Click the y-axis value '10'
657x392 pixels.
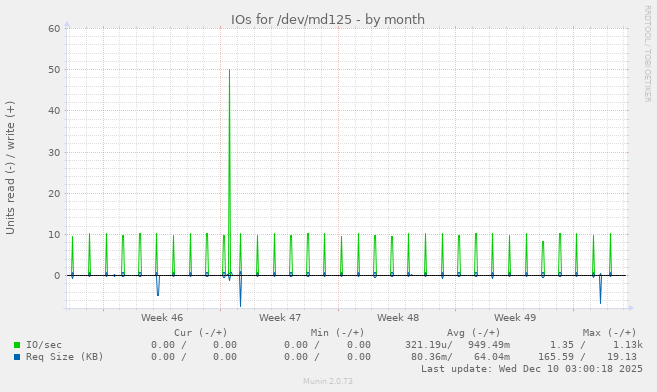[x=54, y=235]
